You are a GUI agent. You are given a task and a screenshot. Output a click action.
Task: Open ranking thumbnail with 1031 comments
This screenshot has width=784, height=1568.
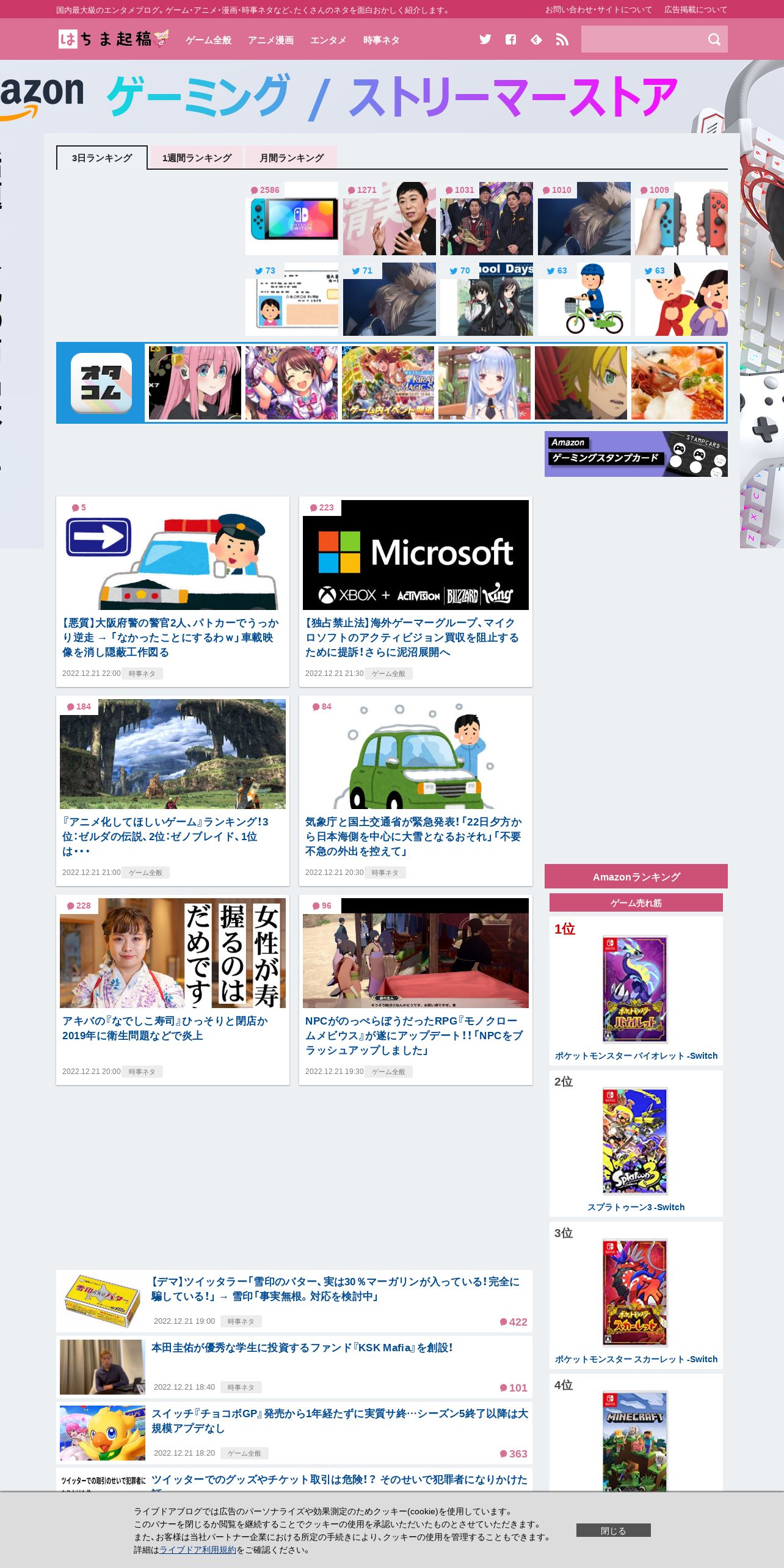[487, 219]
